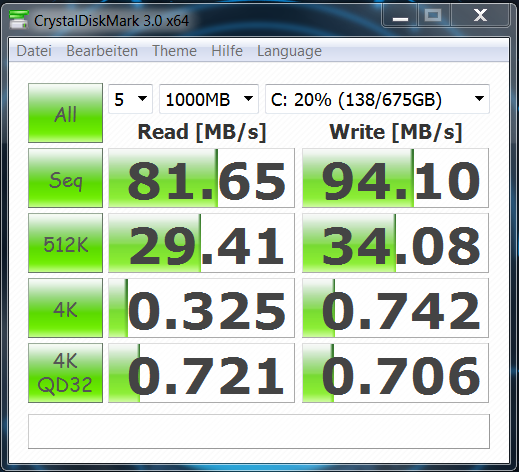Select the 4K QD32 read result 0.721
The height and width of the screenshot is (472, 519).
point(201,373)
